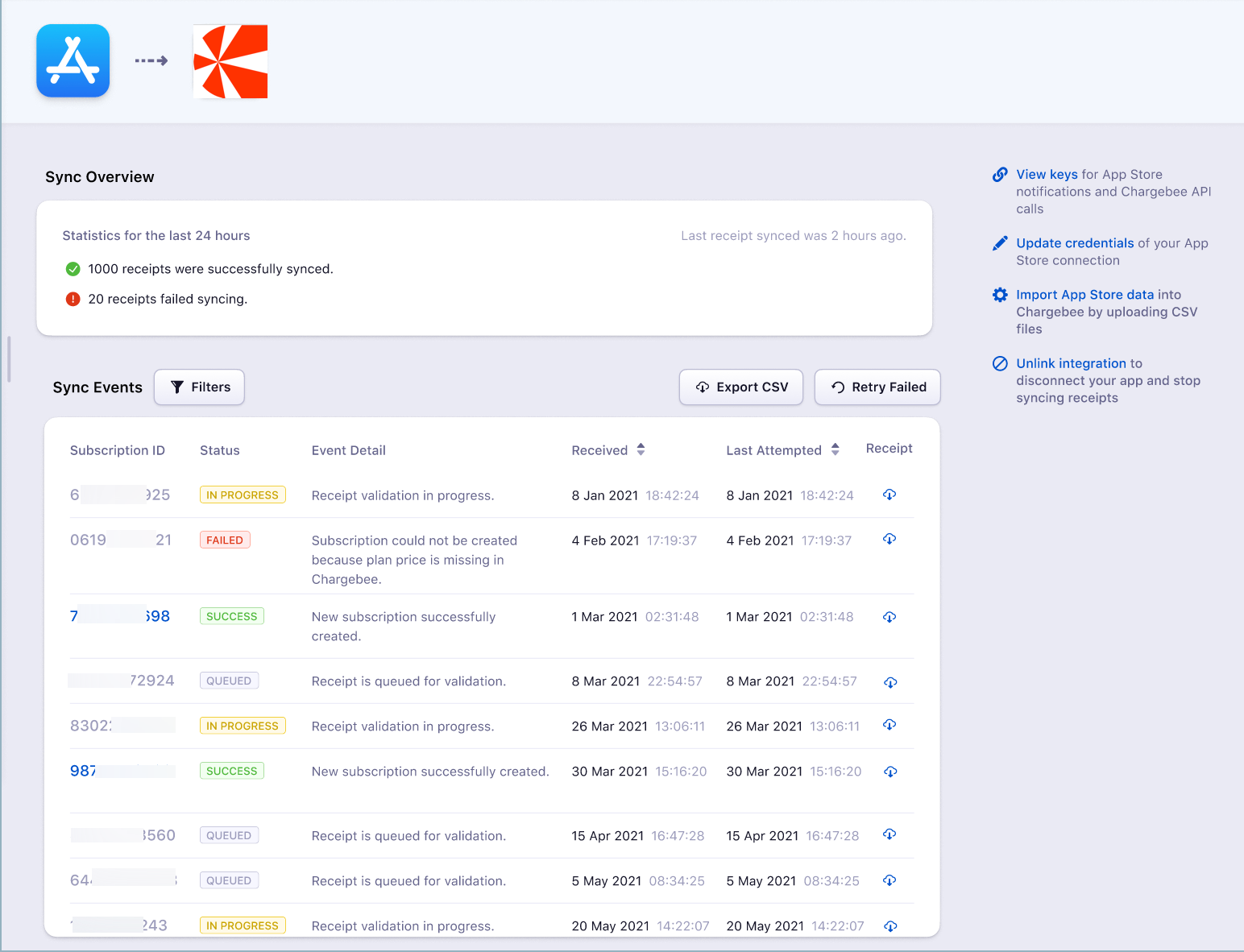
Task: Download receipt for the 8 Jan 2021 event
Action: point(889,495)
